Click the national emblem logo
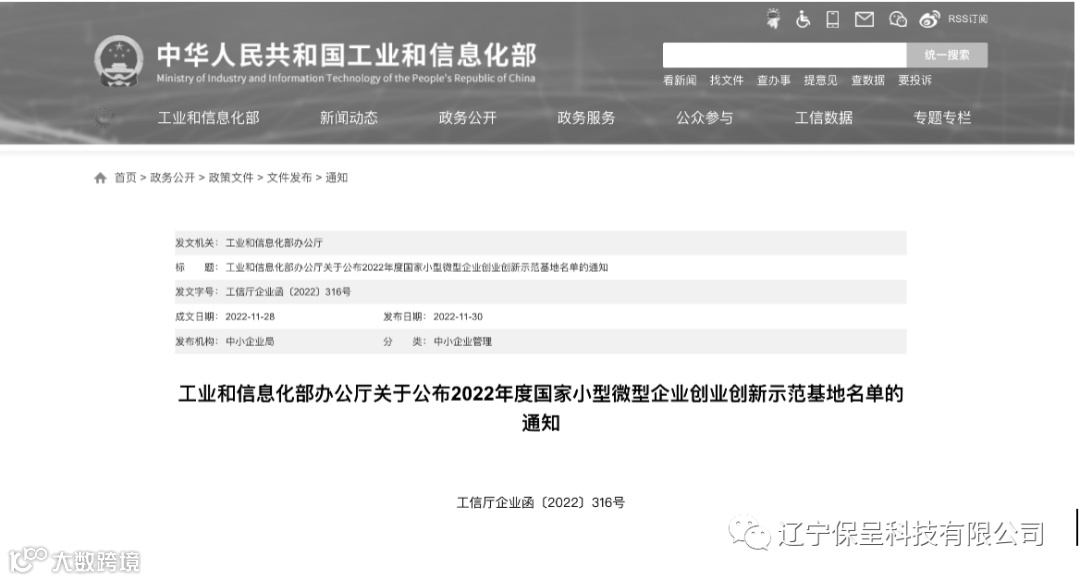 118,61
